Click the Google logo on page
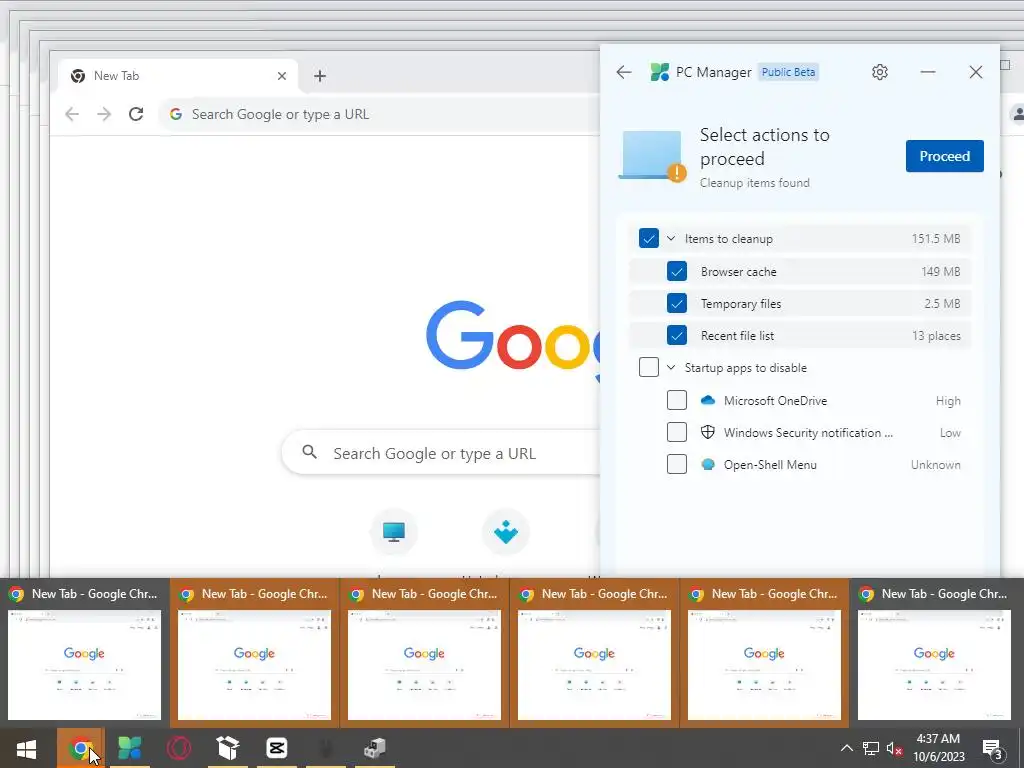The width and height of the screenshot is (1024, 768). click(x=513, y=344)
